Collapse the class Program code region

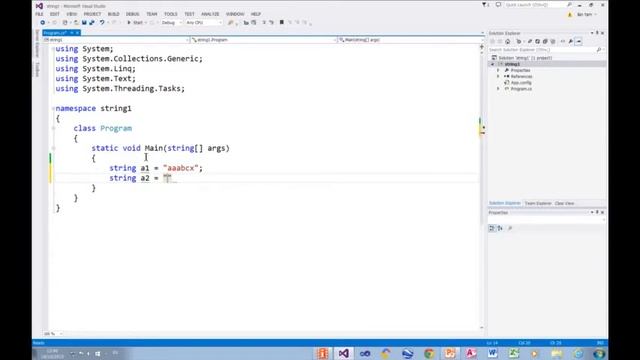pyautogui.click(x=53, y=128)
